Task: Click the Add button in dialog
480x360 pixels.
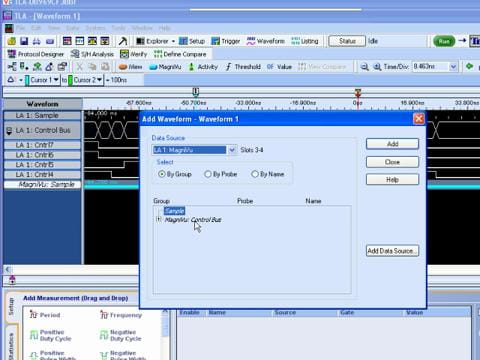Action: click(392, 144)
